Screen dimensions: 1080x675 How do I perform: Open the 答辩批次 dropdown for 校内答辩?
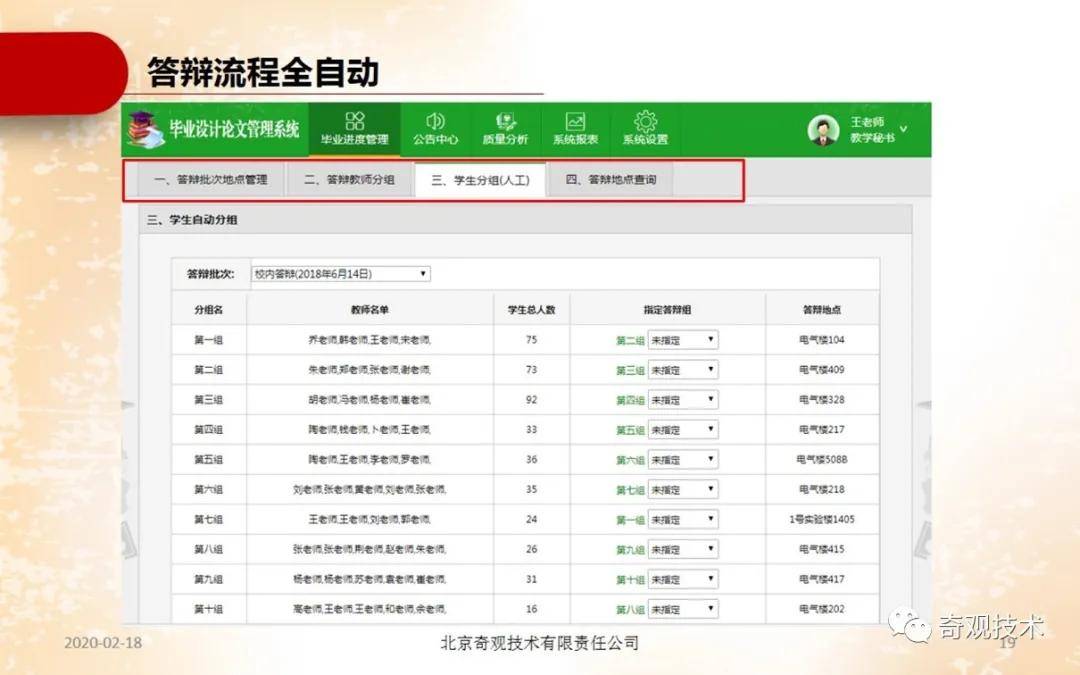[340, 274]
